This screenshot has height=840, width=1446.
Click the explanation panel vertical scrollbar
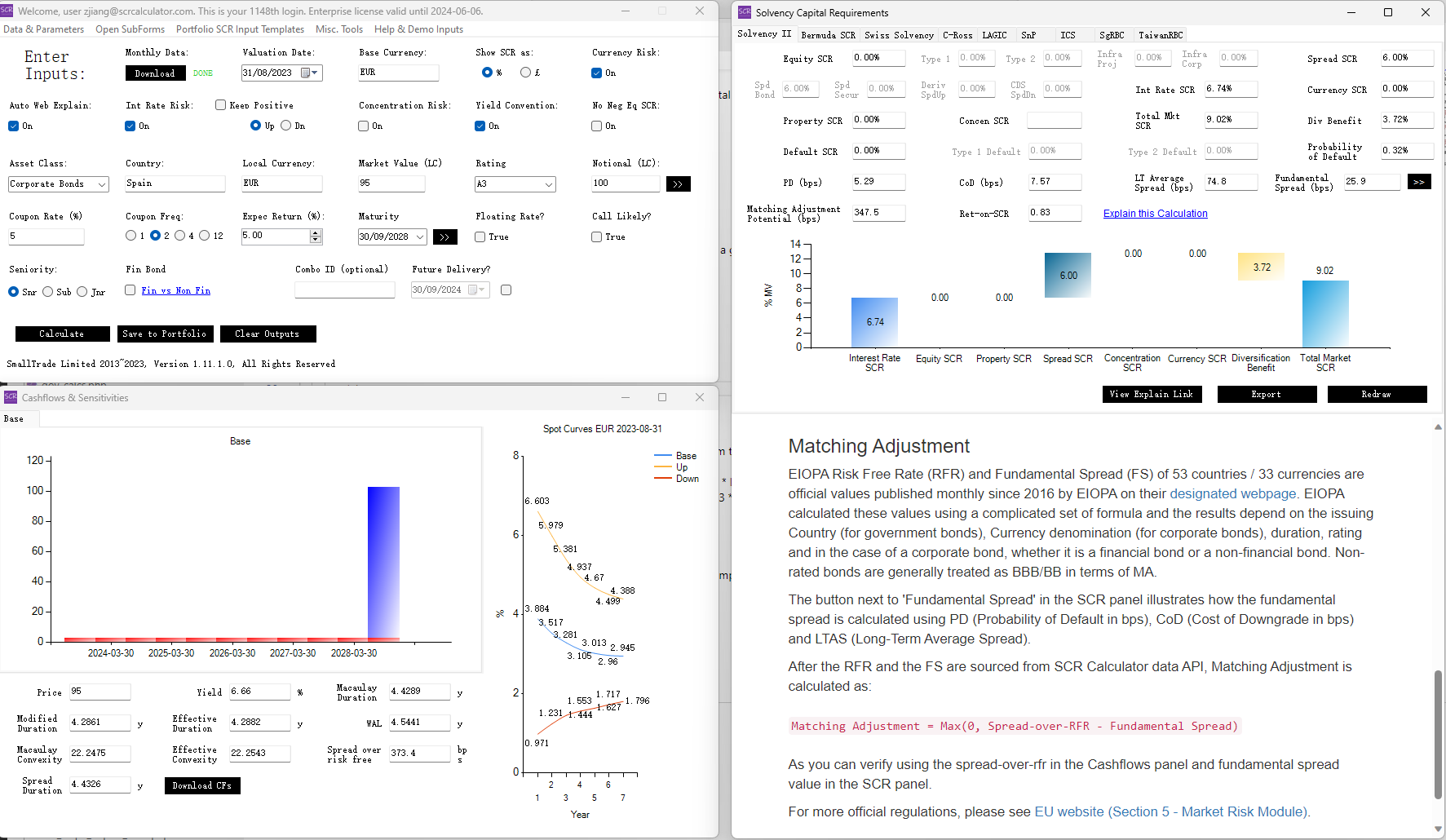[1437, 734]
